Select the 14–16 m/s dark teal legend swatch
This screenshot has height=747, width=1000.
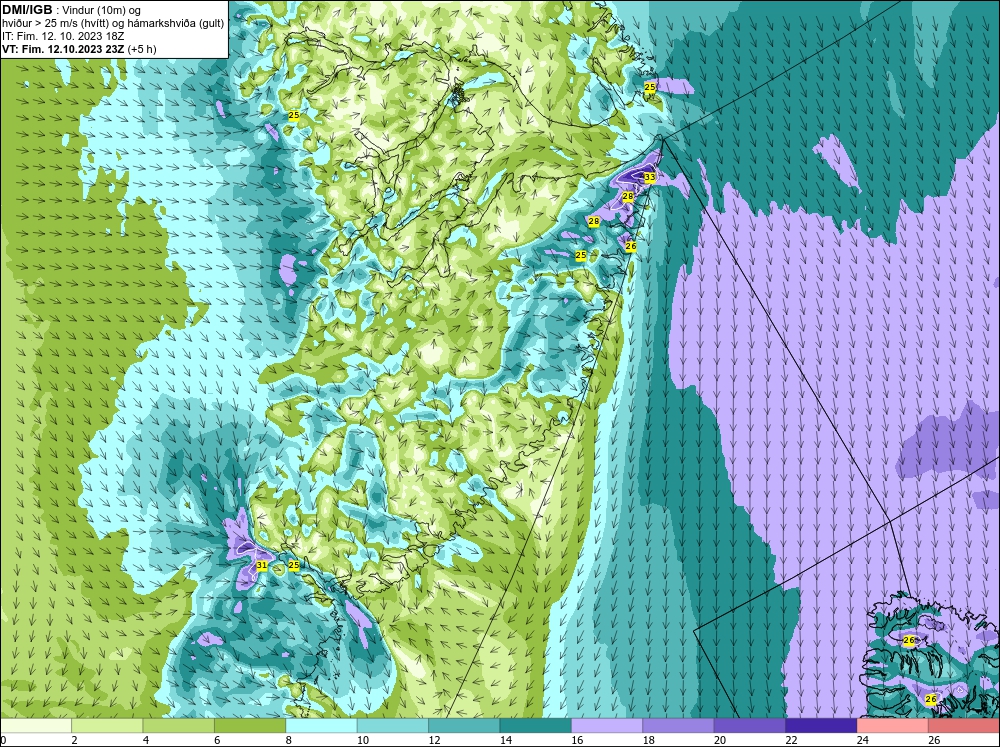click(536, 725)
